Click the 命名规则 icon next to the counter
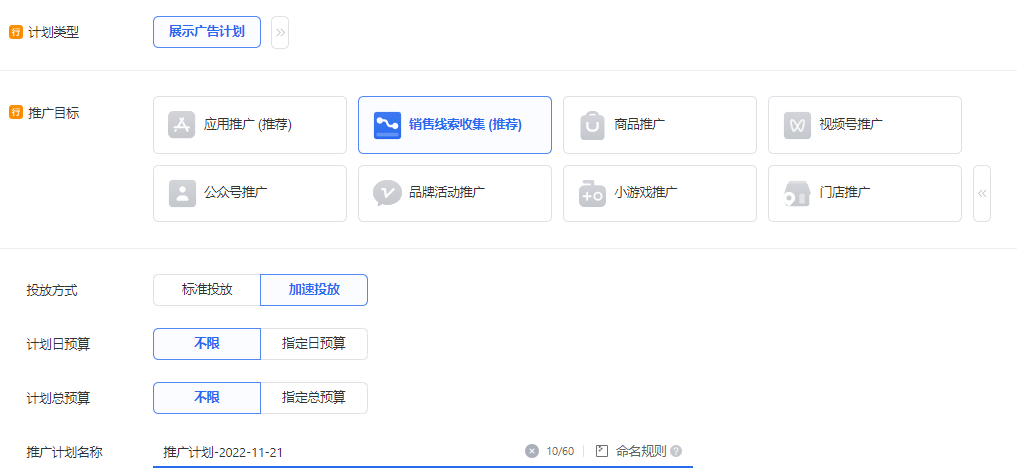 [x=602, y=451]
